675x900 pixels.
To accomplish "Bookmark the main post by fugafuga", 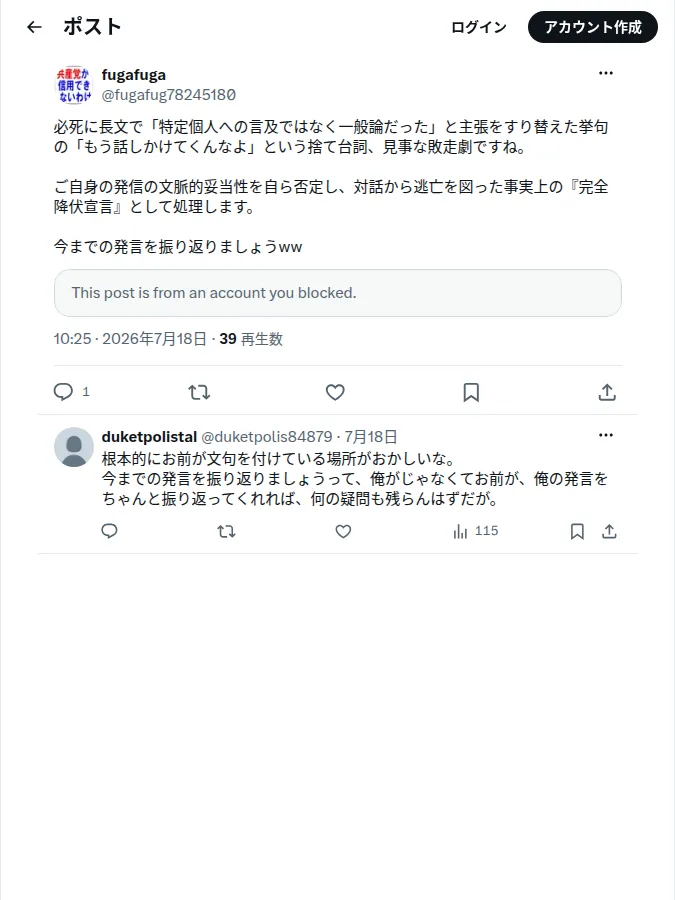I will (471, 393).
